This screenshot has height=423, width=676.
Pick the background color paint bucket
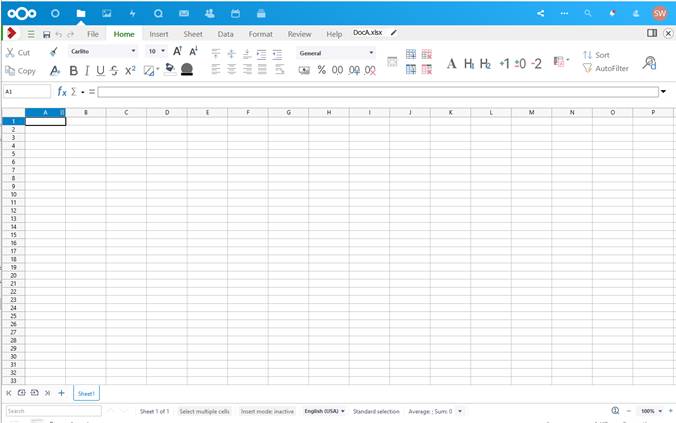click(x=170, y=69)
